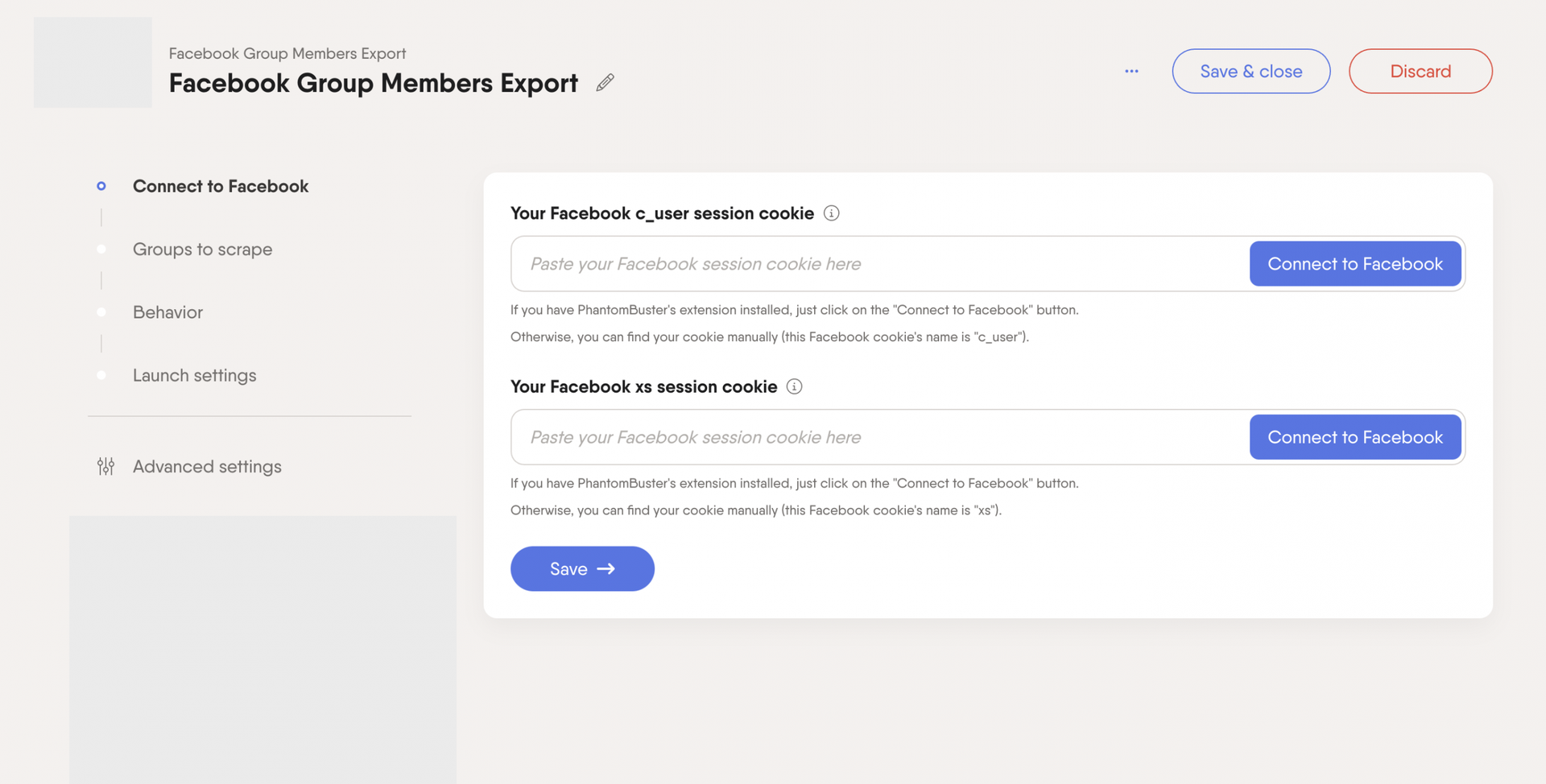This screenshot has height=784, width=1546.
Task: Click help text mentioning cookie name "xs"
Action: (756, 510)
